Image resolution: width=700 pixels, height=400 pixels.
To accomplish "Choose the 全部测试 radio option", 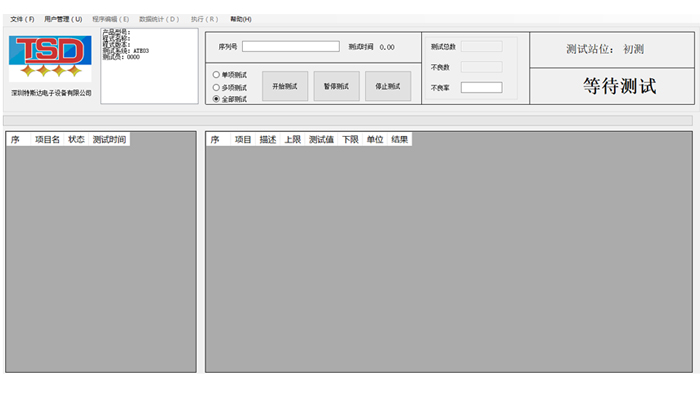I will [217, 99].
